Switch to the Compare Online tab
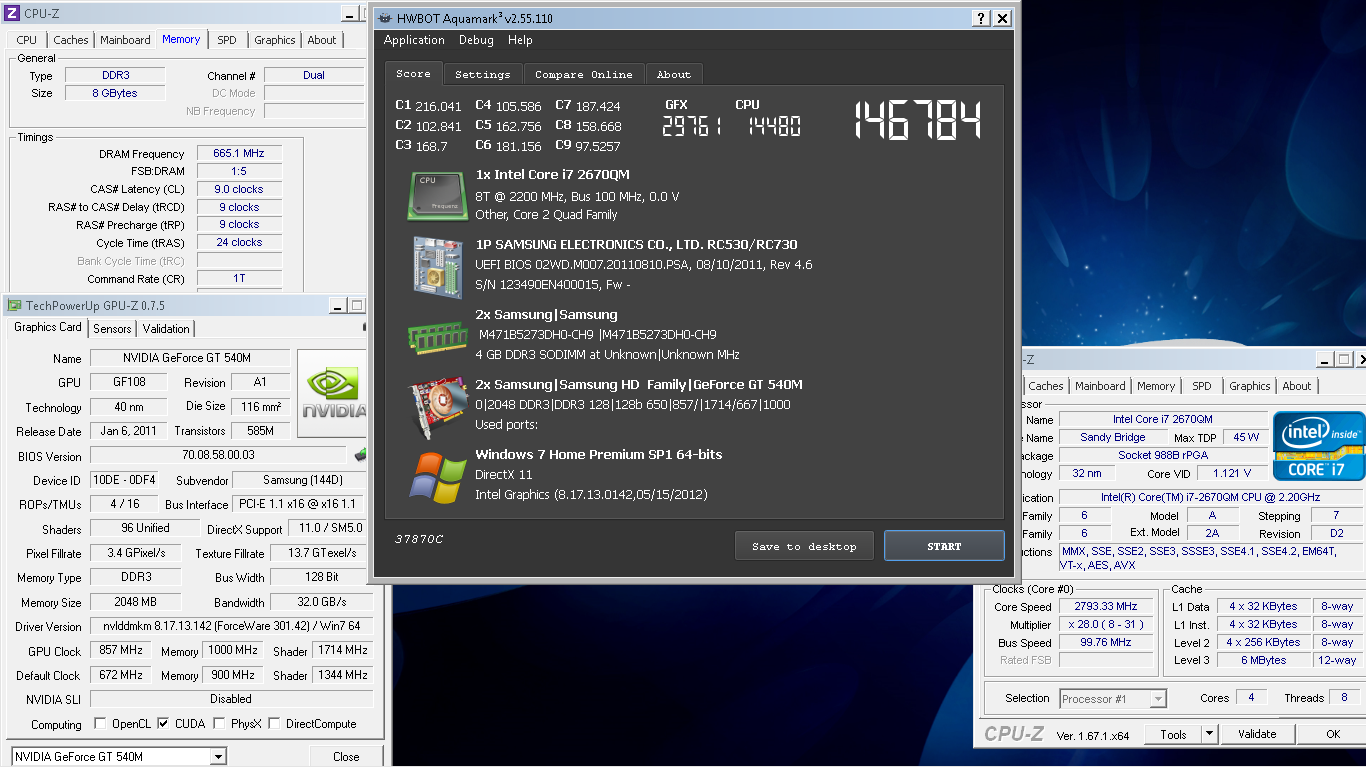 pyautogui.click(x=583, y=74)
